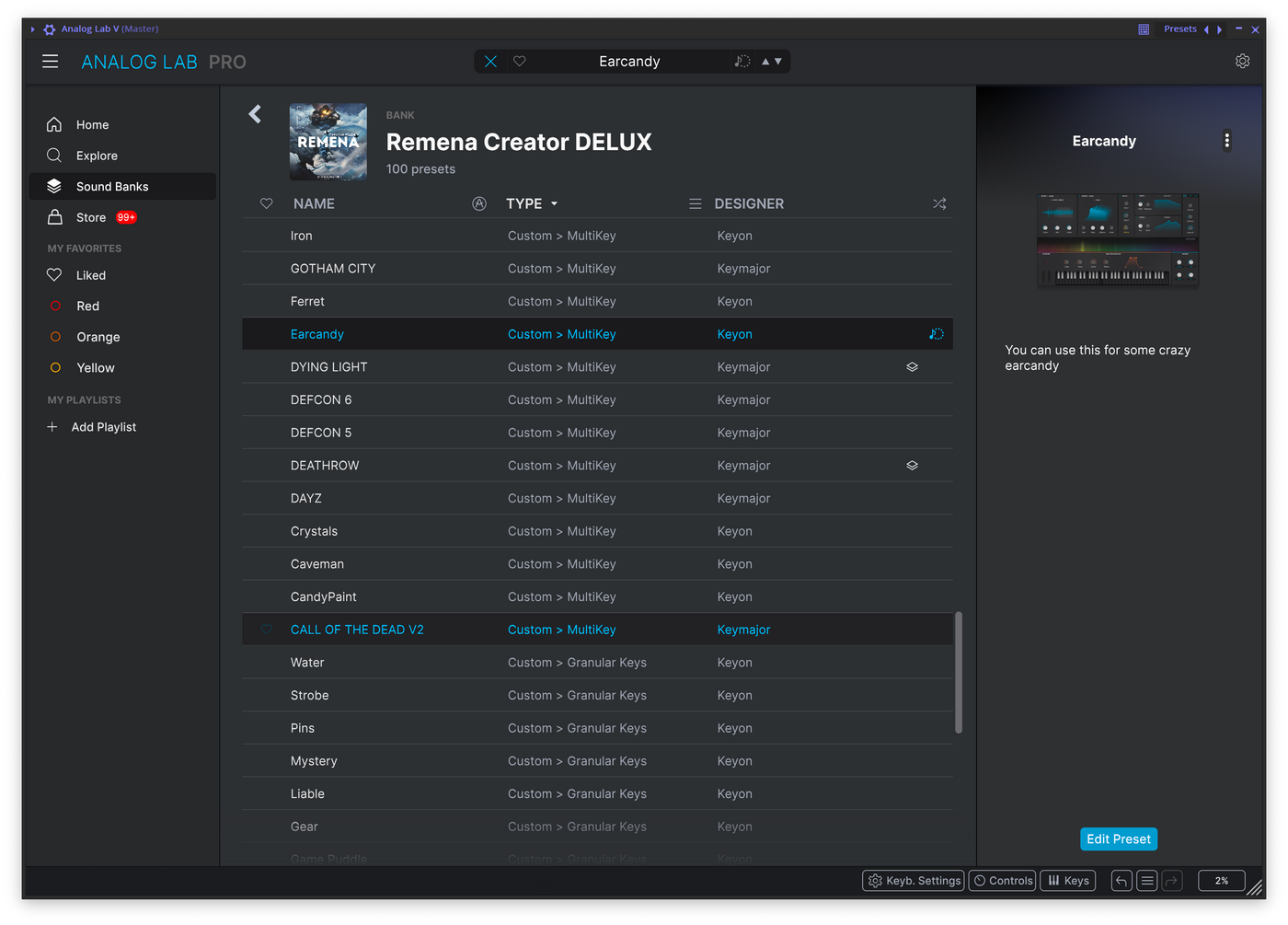This screenshot has width=1288, height=925.
Task: Select the DAYZ preset
Action: pyautogui.click(x=598, y=498)
